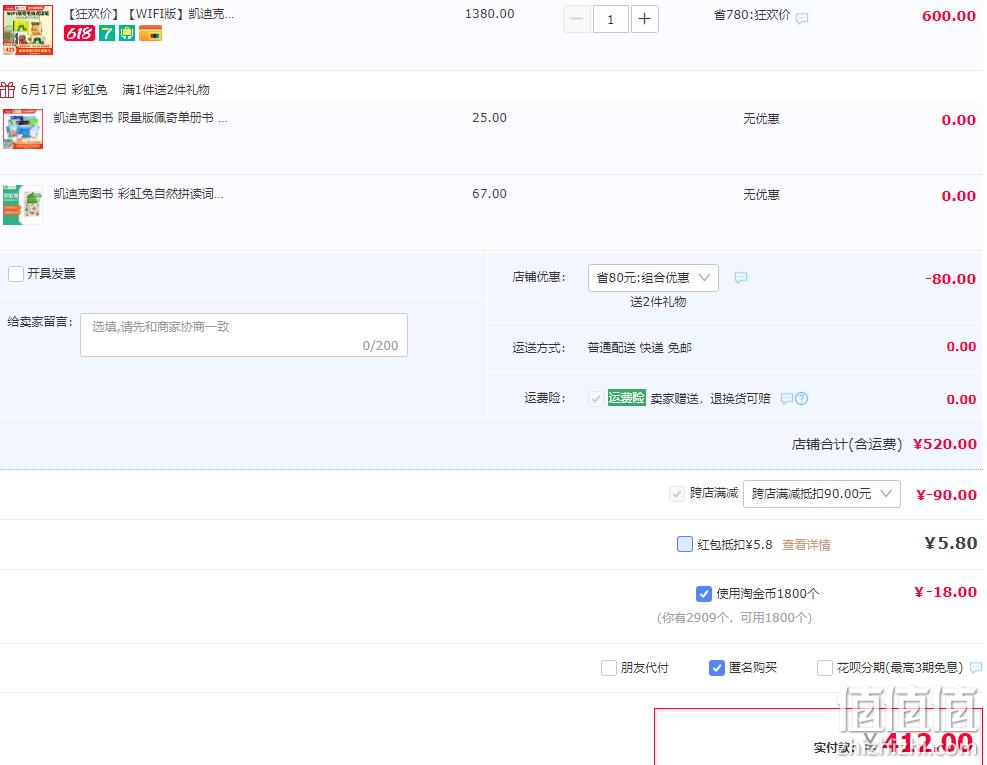The image size is (987, 765).
Task: Click the -80.00 store discount amount
Action: pyautogui.click(x=950, y=279)
